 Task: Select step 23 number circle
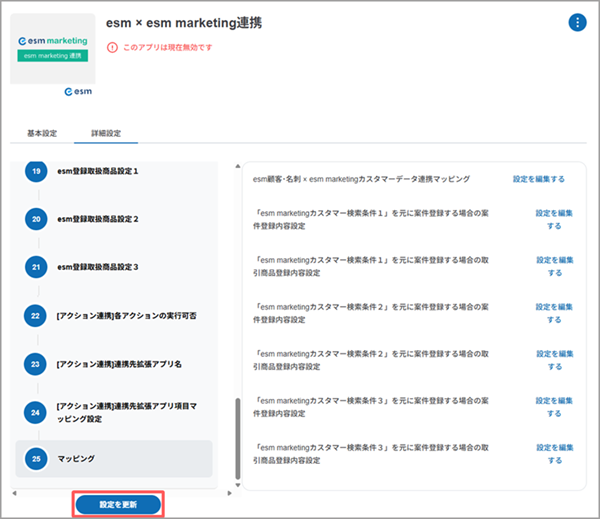point(35,364)
